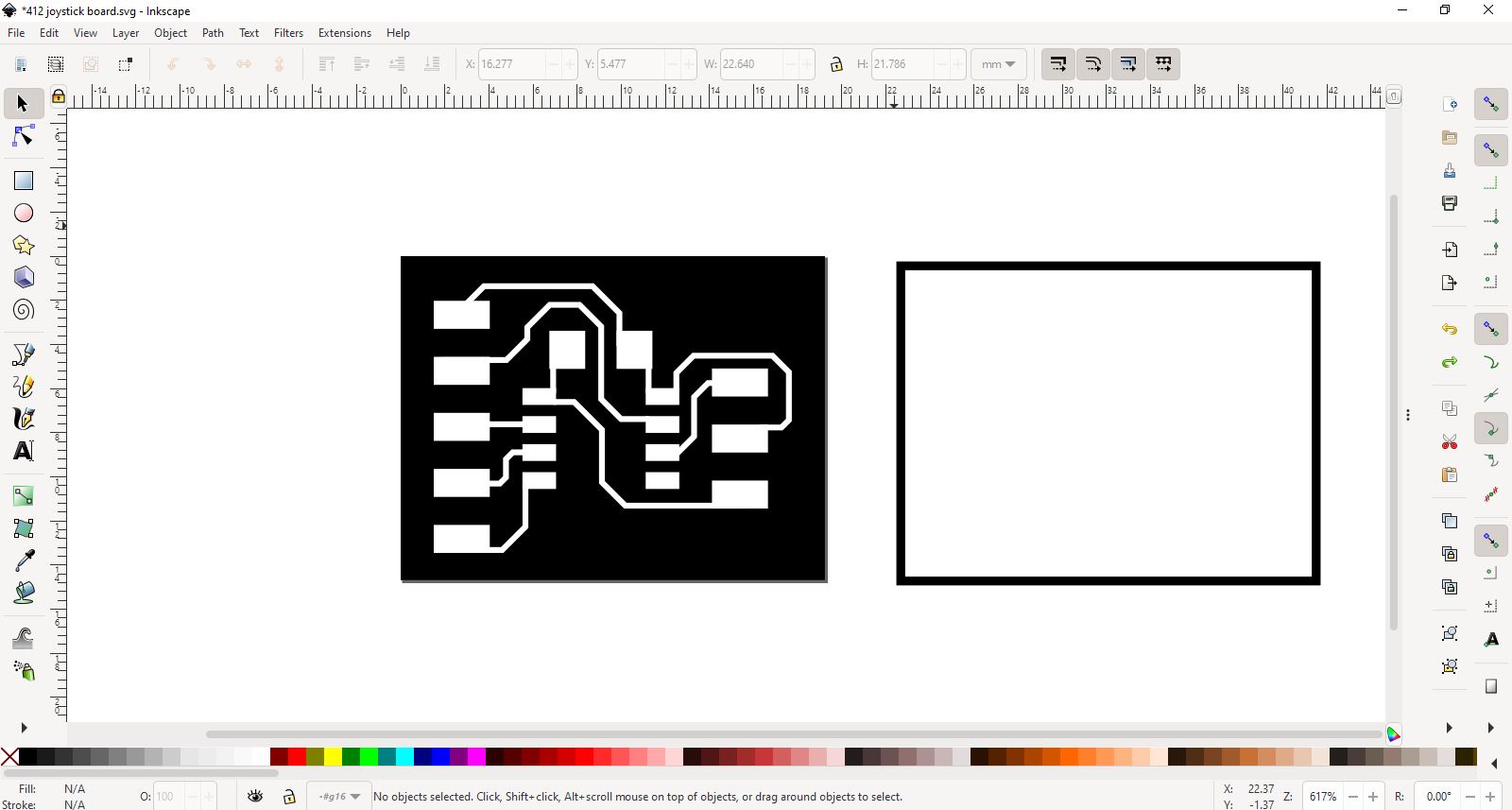The height and width of the screenshot is (810, 1512).
Task: Click Export file icon
Action: pos(1450,283)
